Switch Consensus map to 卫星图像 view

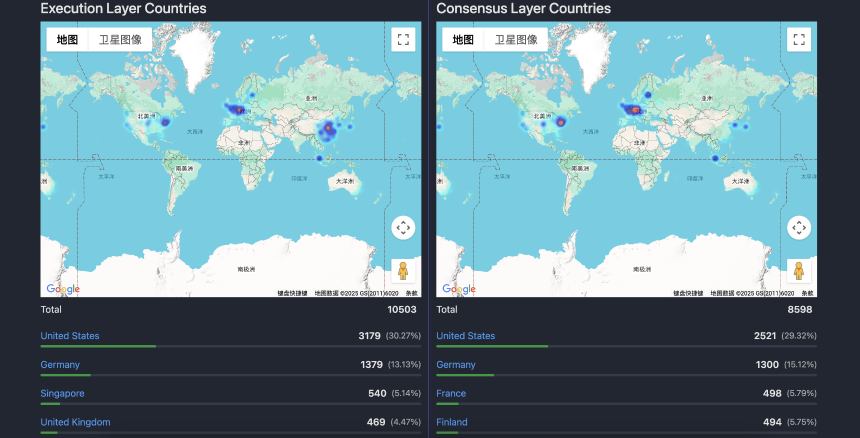pyautogui.click(x=516, y=40)
